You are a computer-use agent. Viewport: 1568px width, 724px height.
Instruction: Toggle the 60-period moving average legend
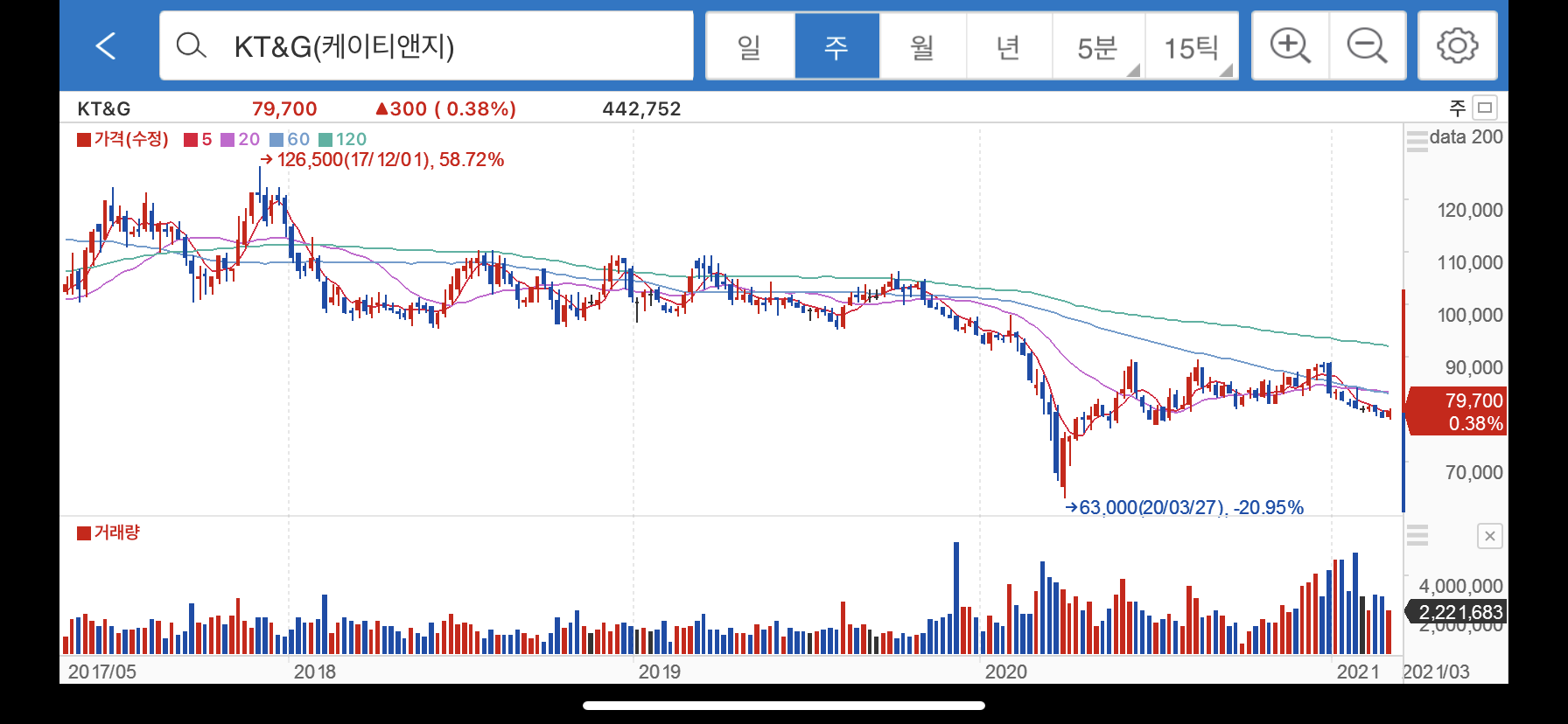click(x=290, y=139)
